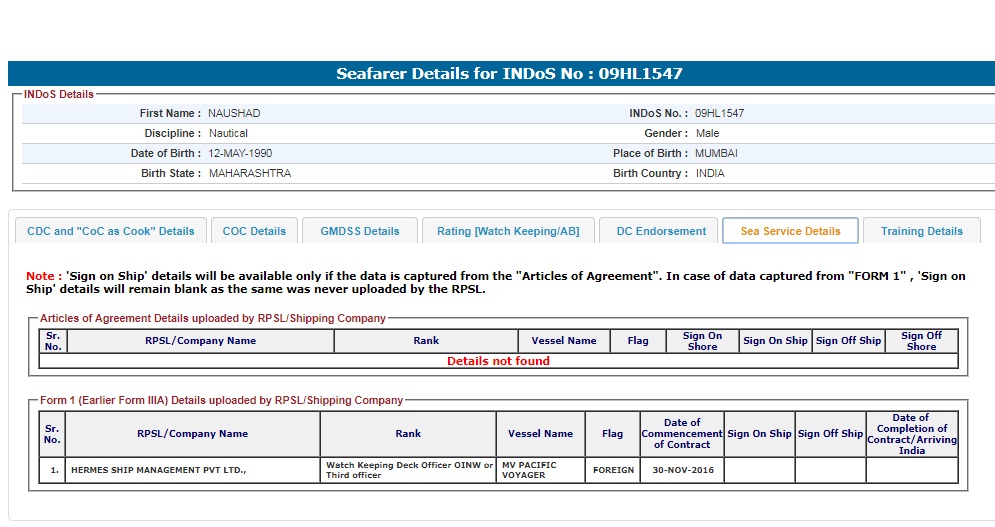This screenshot has width=995, height=527.
Task: Select the 30-NOV-2016 commencement date cell
Action: [x=681, y=470]
